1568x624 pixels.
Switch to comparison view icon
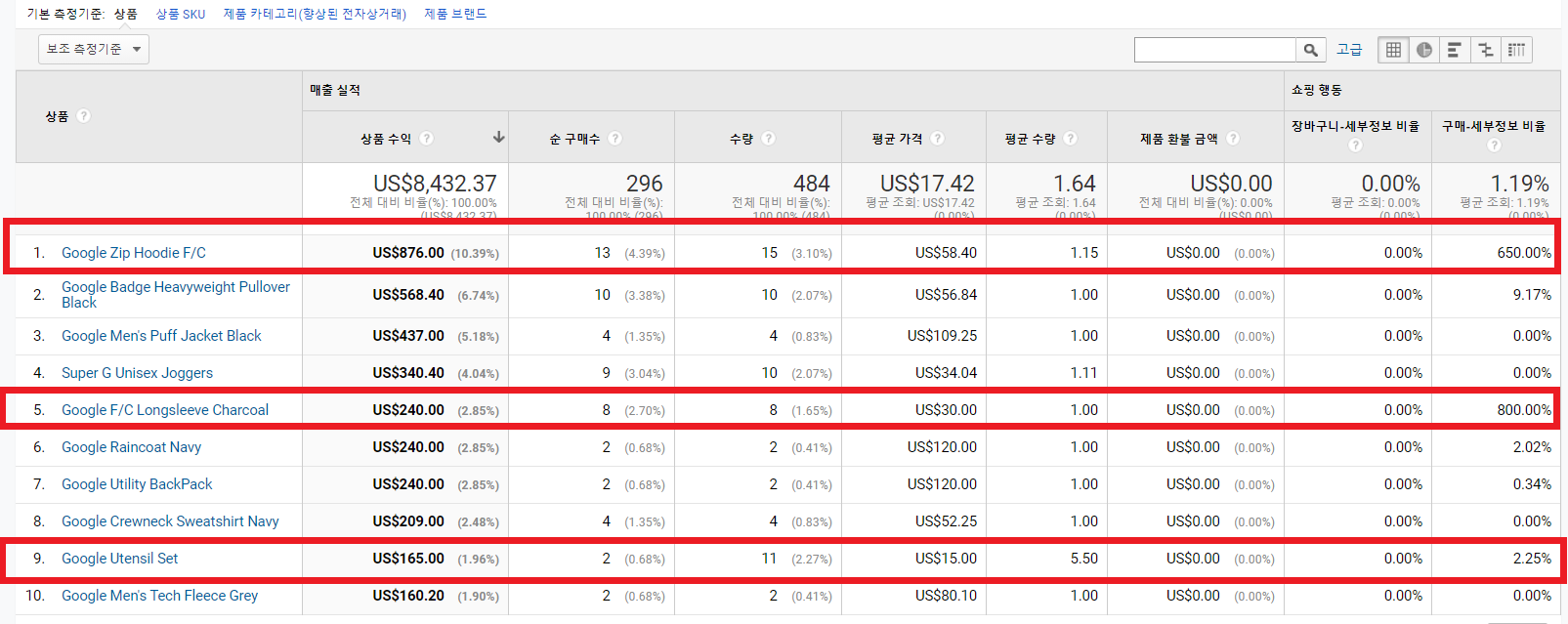pyautogui.click(x=1486, y=50)
